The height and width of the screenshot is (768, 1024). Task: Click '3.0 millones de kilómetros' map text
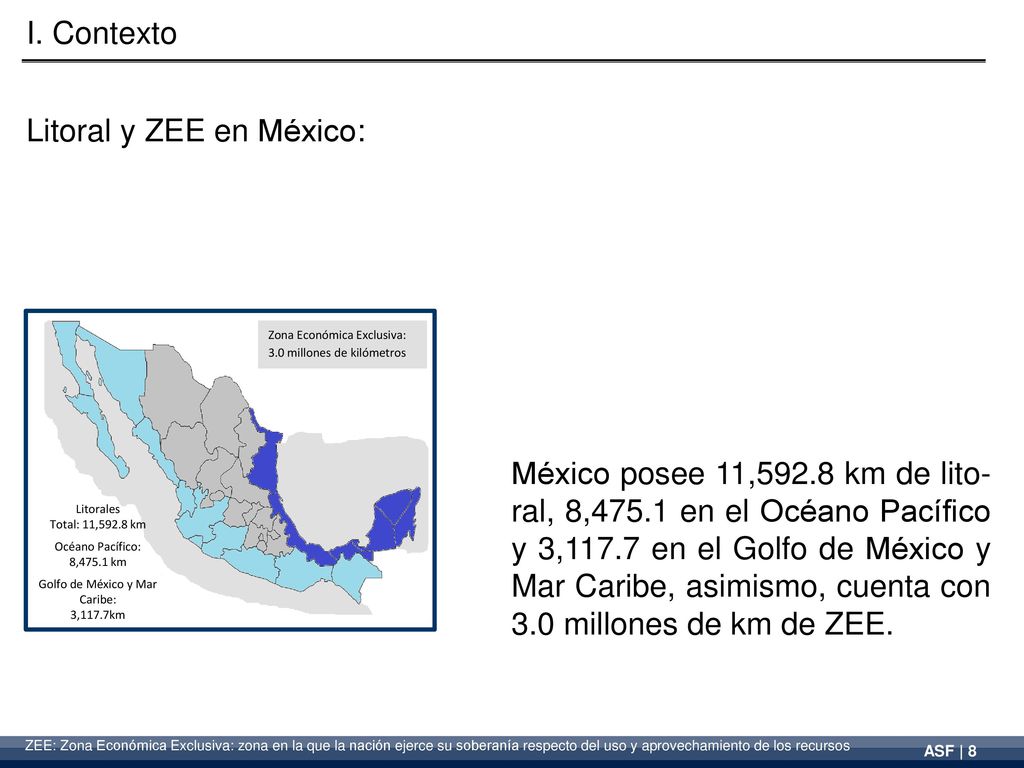(x=337, y=353)
